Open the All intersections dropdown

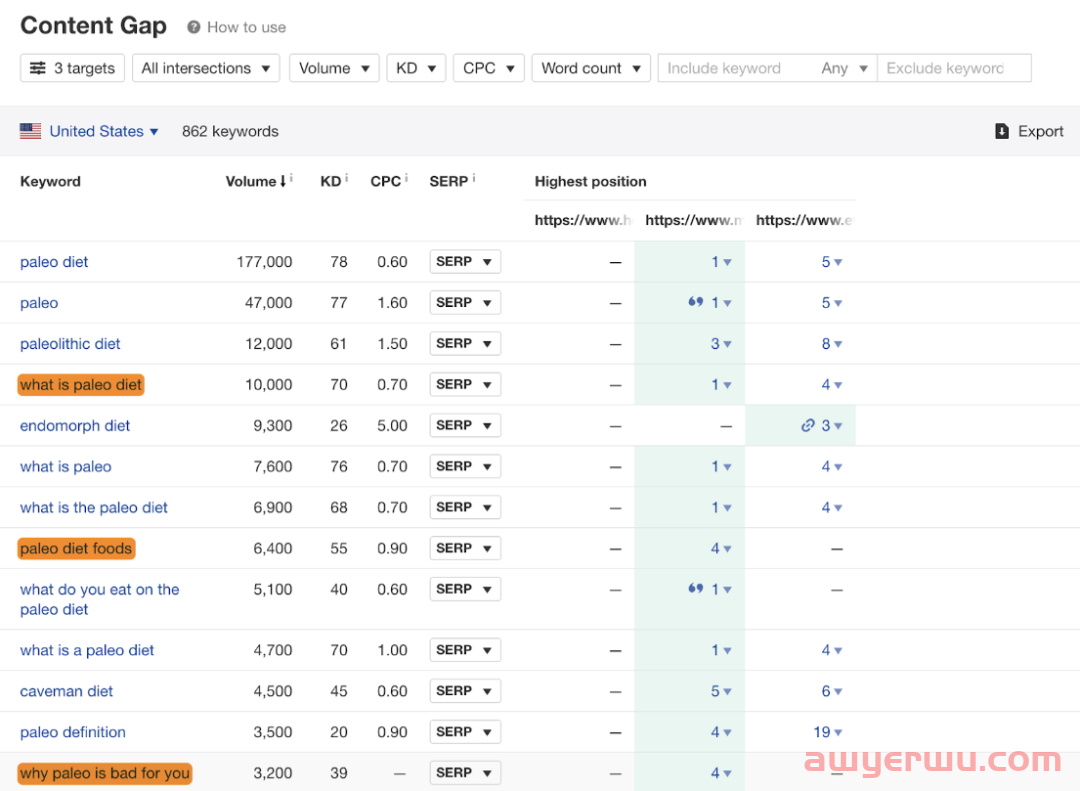click(206, 68)
